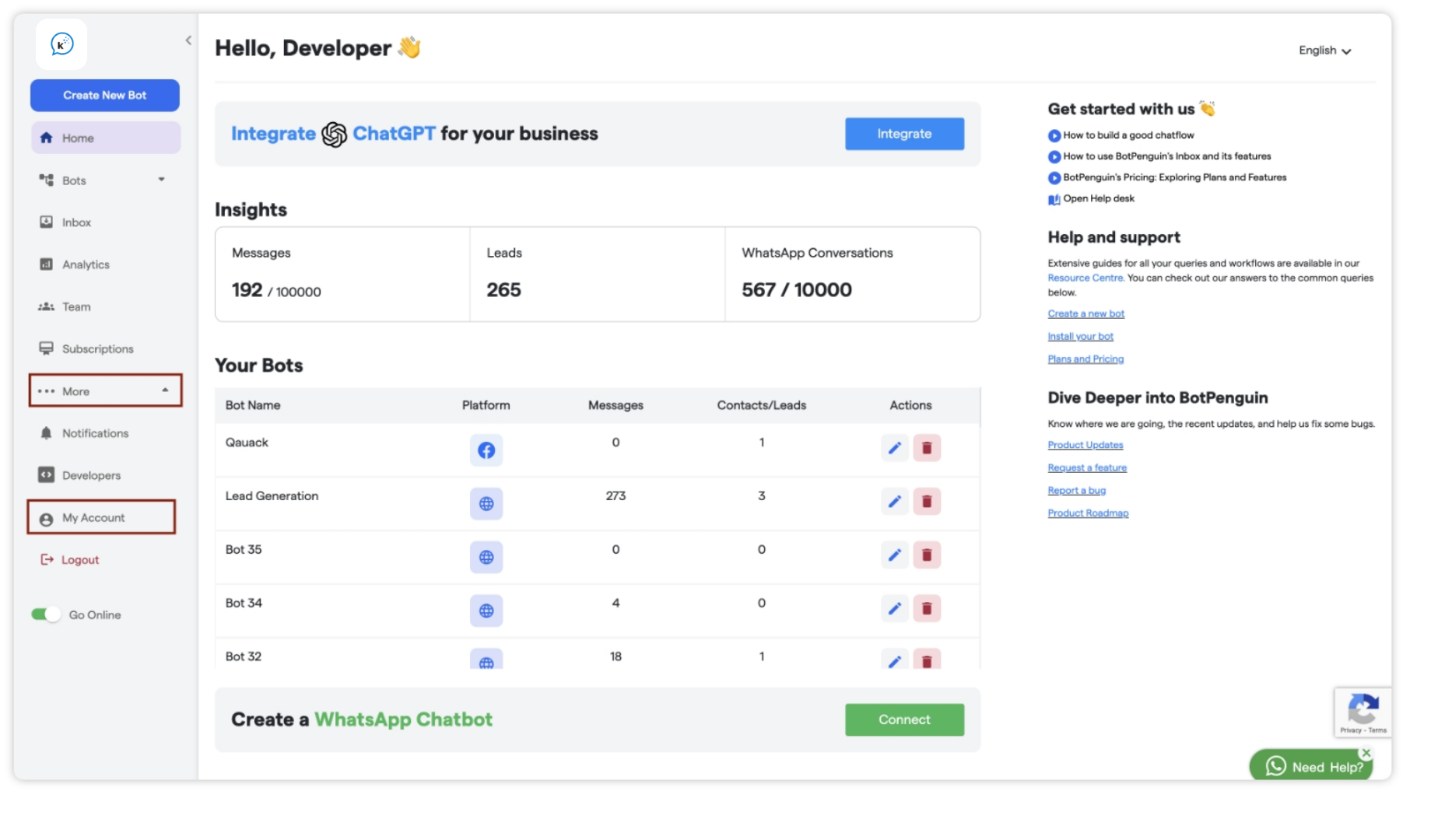Delete Bot 34 using trash icon
This screenshot has height=840, width=1452.
927,608
